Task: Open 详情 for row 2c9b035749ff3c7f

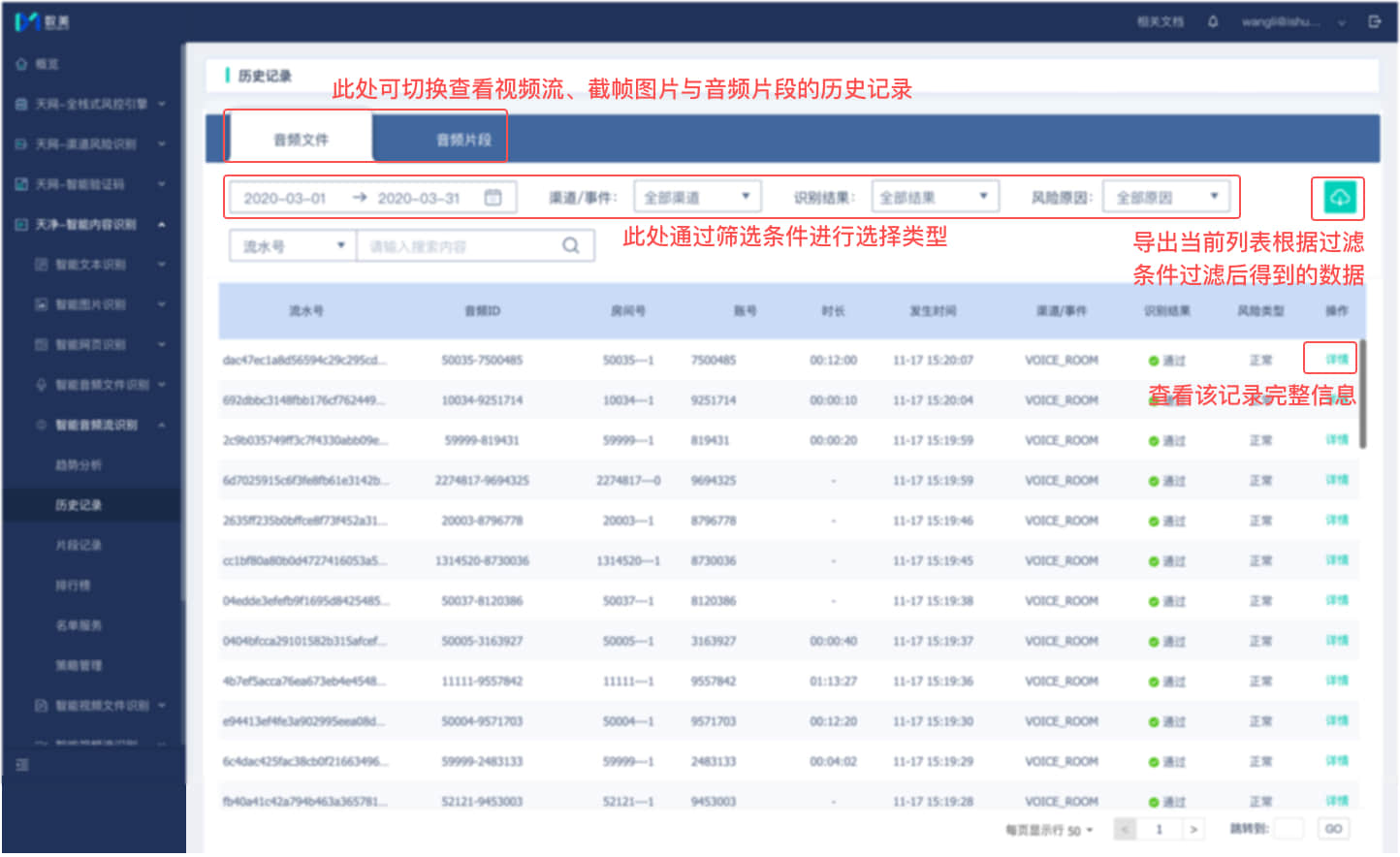Action: (x=1337, y=440)
